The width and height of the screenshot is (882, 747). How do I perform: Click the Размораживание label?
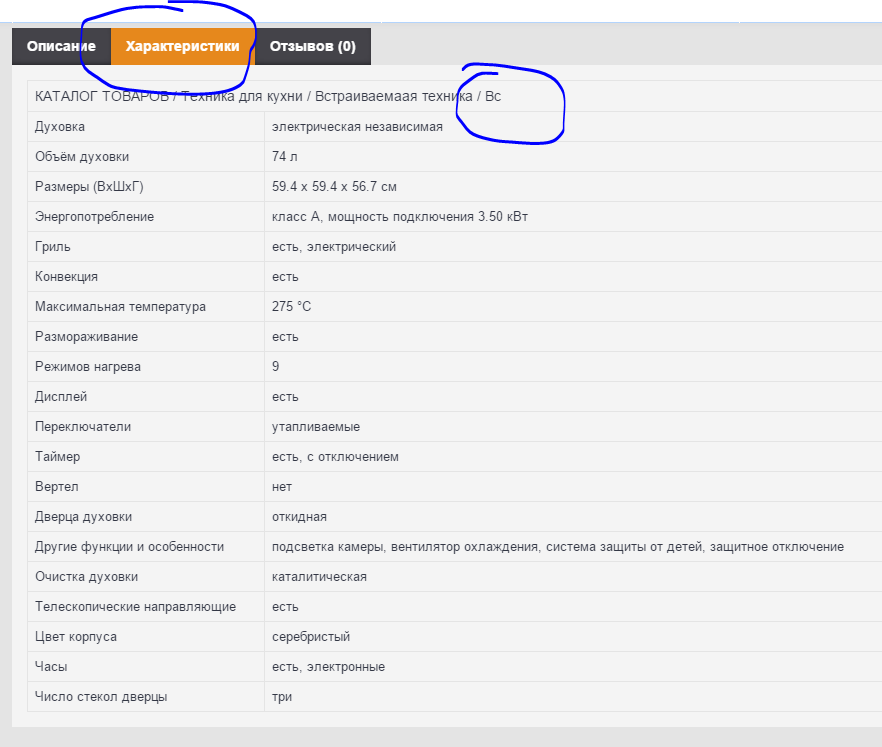point(87,336)
